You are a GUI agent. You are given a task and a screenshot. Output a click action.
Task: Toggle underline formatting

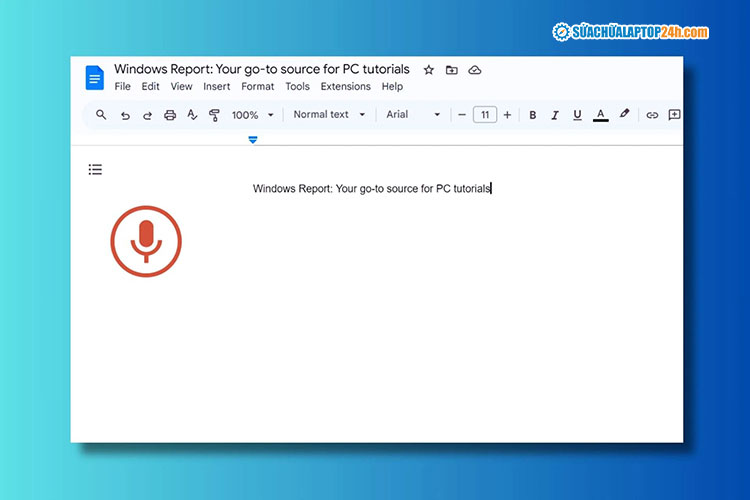point(577,115)
